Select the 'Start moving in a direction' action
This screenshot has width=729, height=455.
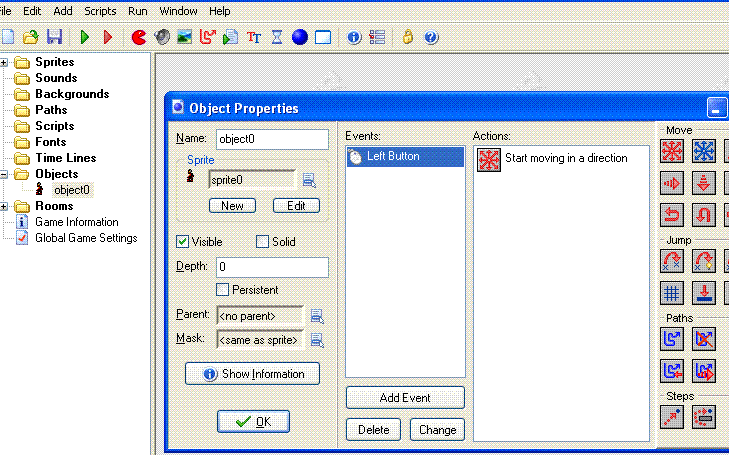[552, 159]
